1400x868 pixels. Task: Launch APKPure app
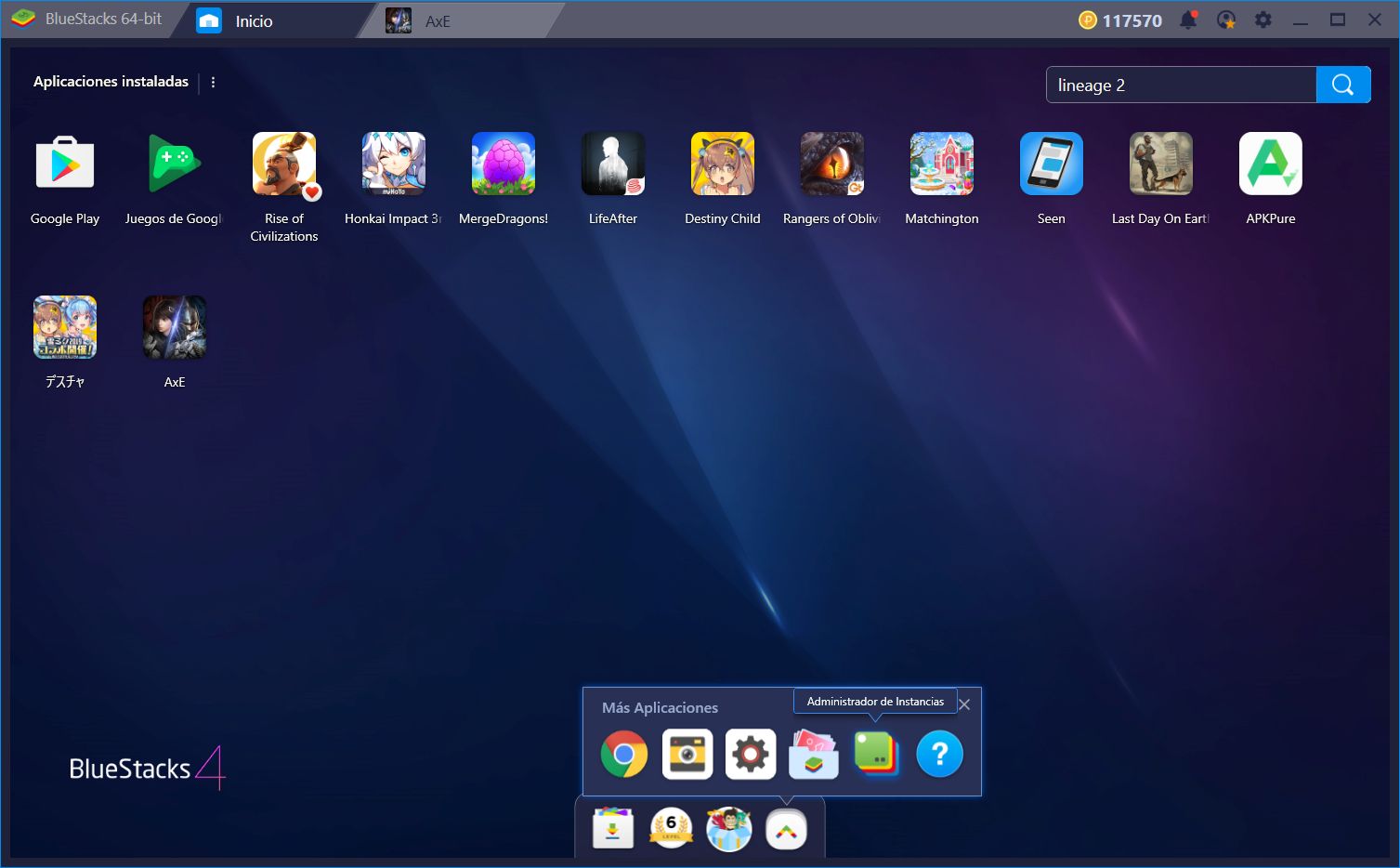(1271, 164)
